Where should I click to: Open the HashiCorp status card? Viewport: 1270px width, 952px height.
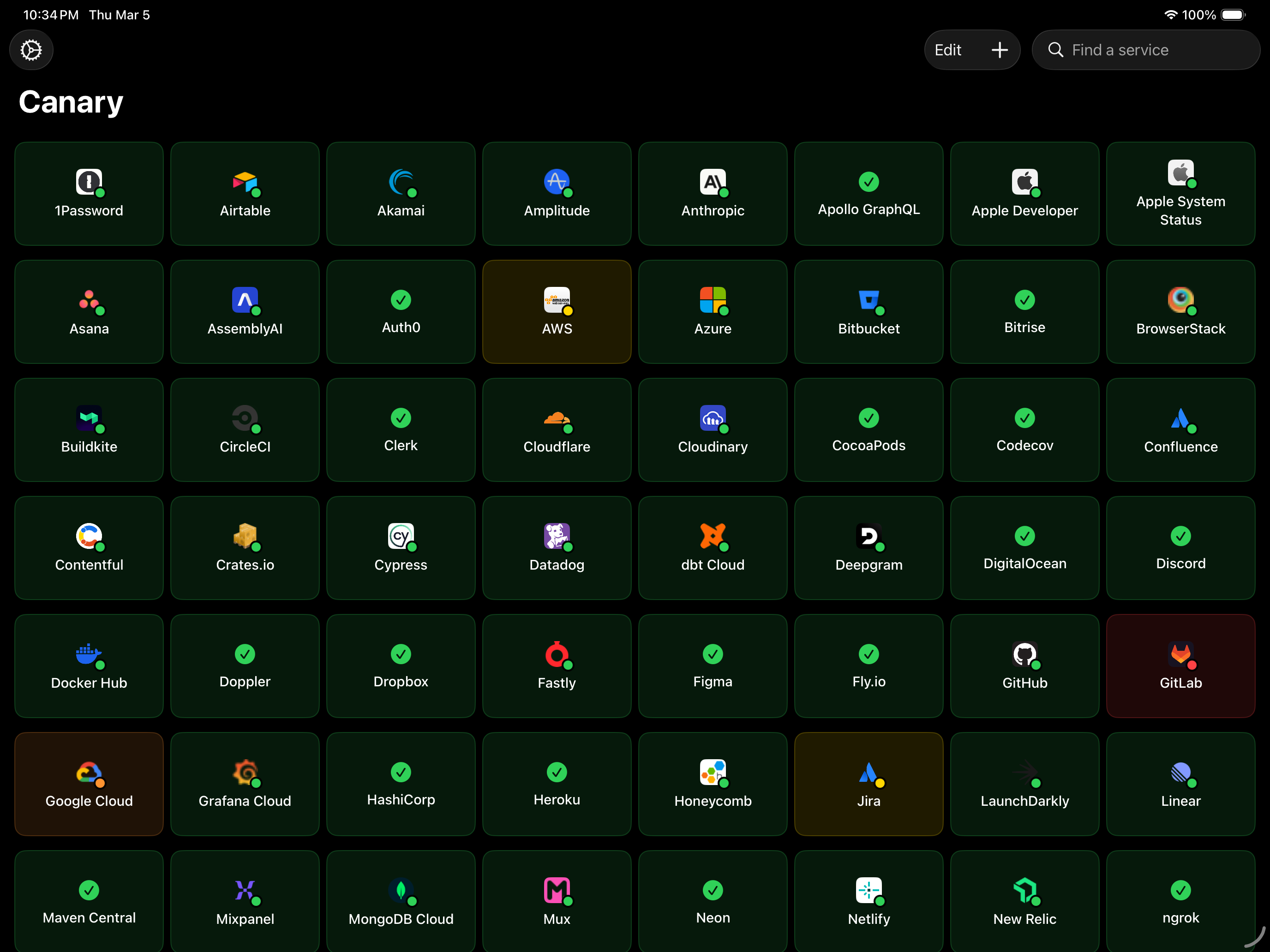[x=401, y=784]
